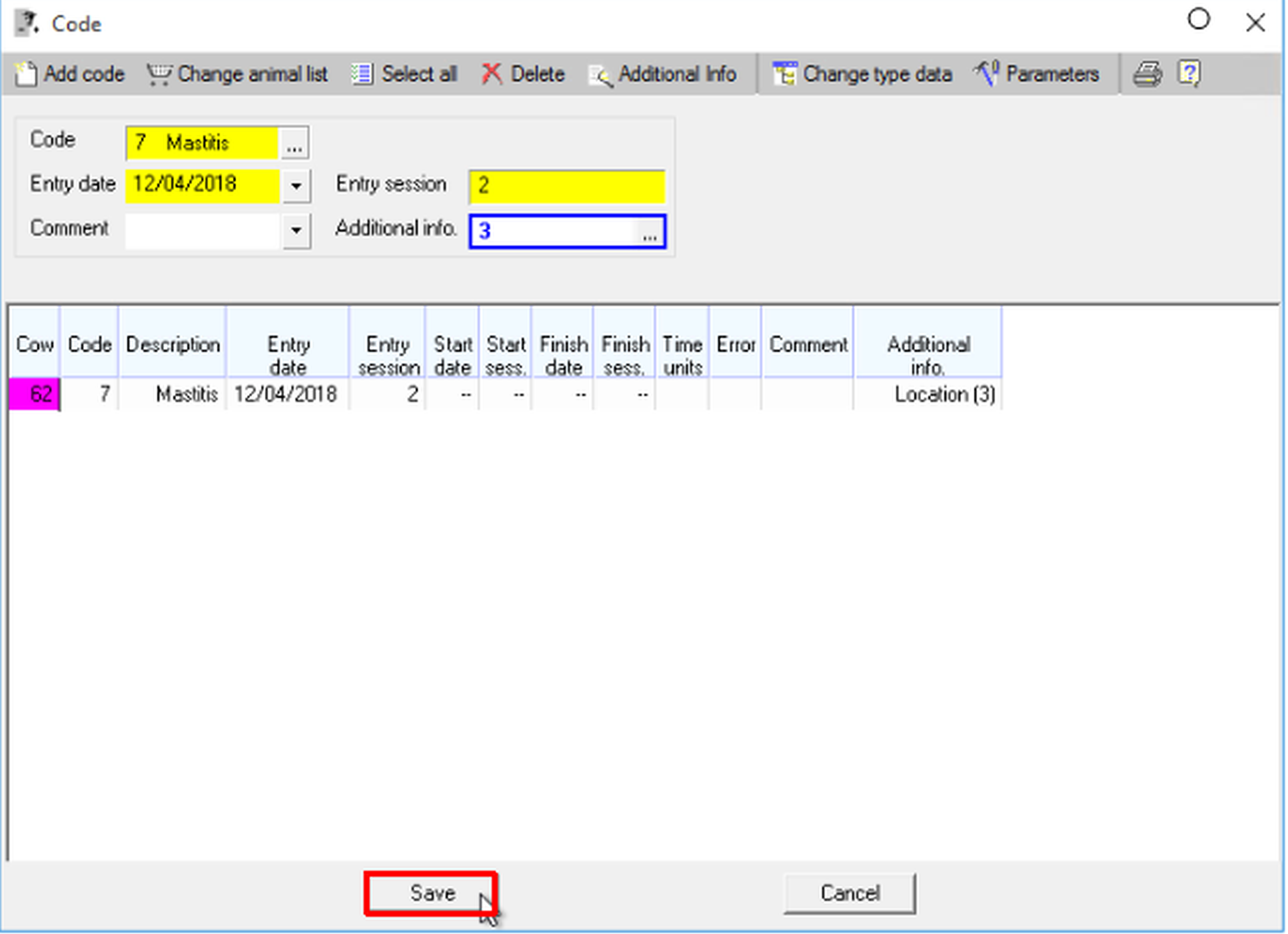Click the empty Comment field
Viewport: 1288px width, 934px height.
[203, 231]
